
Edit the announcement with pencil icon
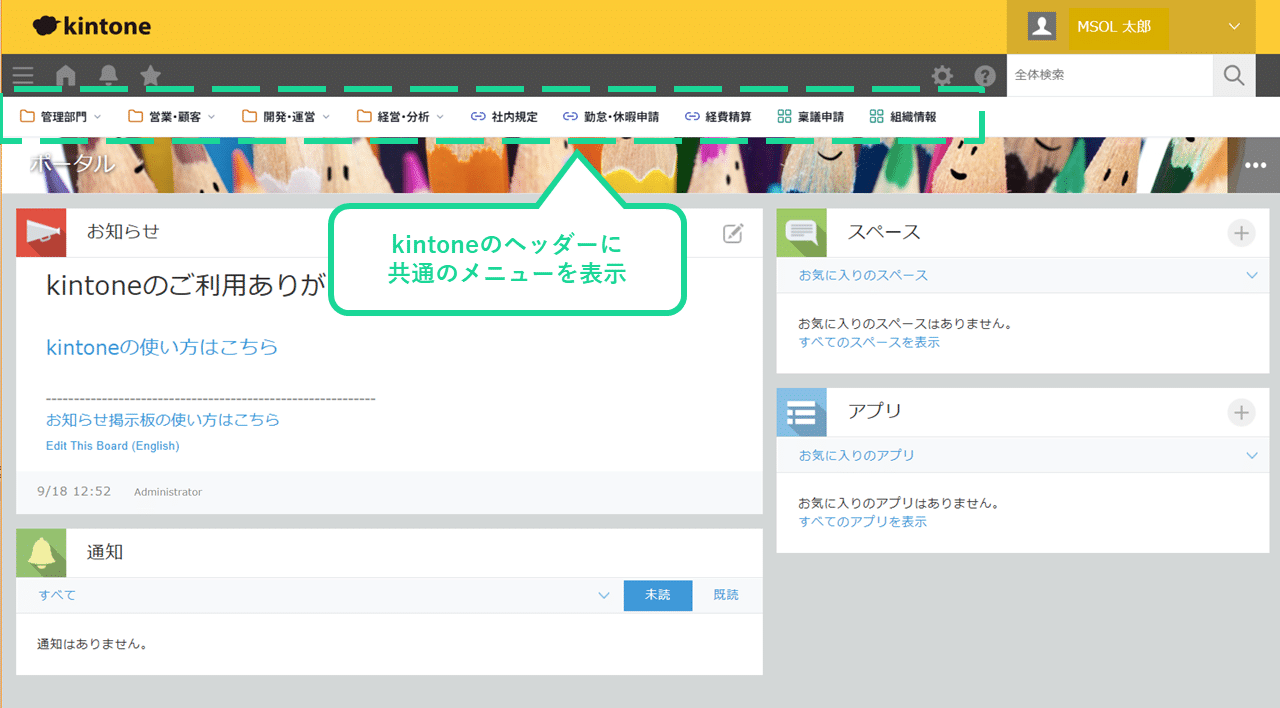733,233
